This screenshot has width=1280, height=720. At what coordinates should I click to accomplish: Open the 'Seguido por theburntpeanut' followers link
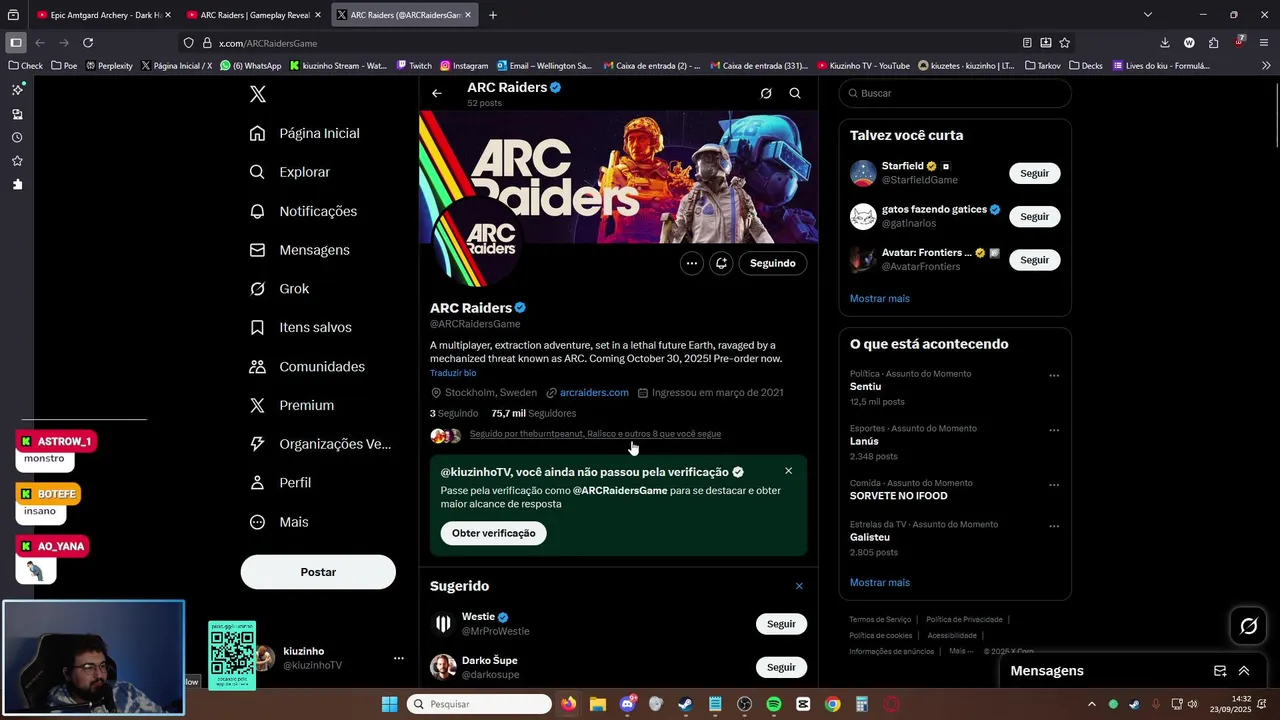click(595, 434)
